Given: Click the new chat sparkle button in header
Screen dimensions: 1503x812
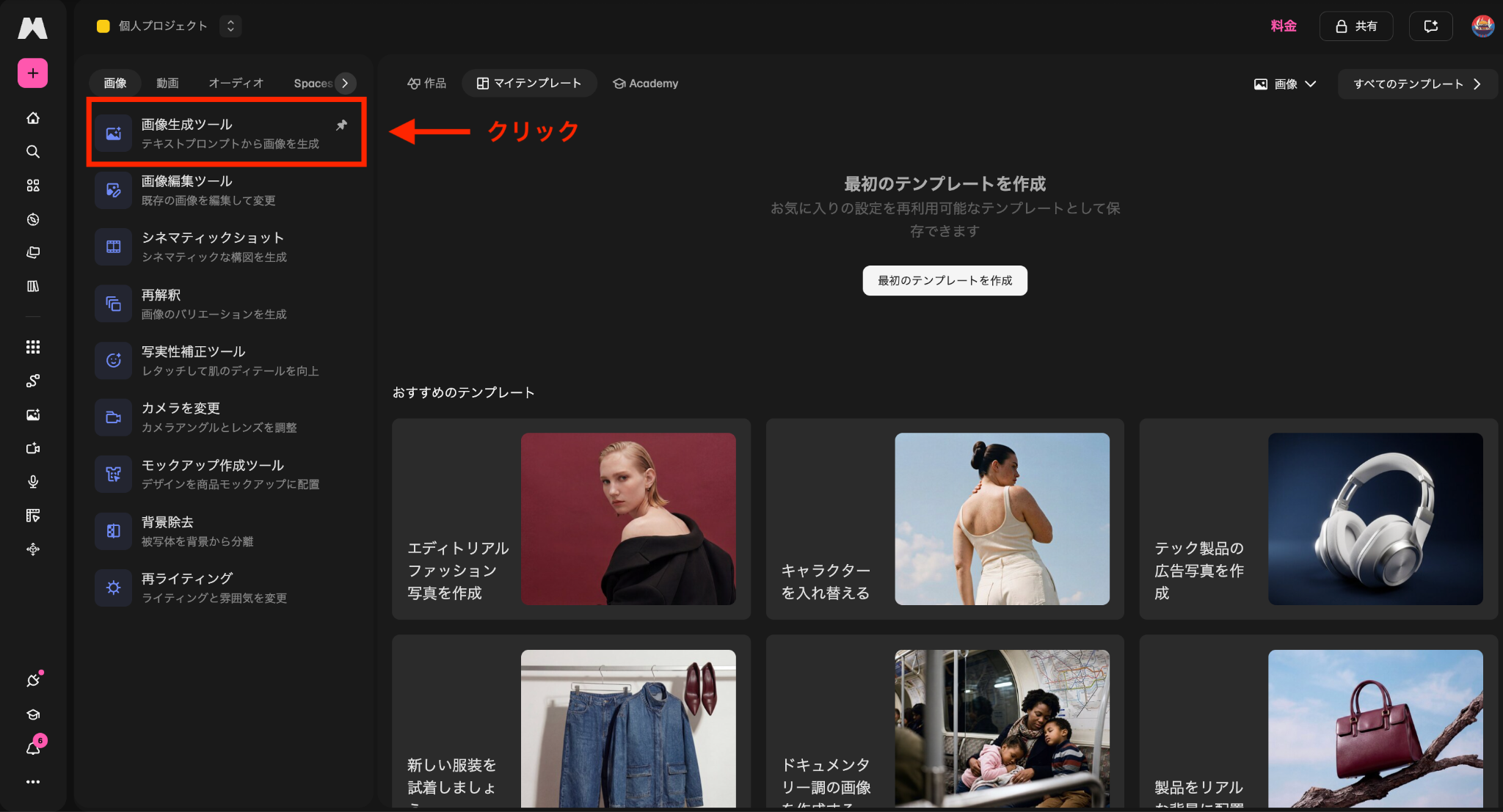Looking at the screenshot, I should coord(1431,26).
